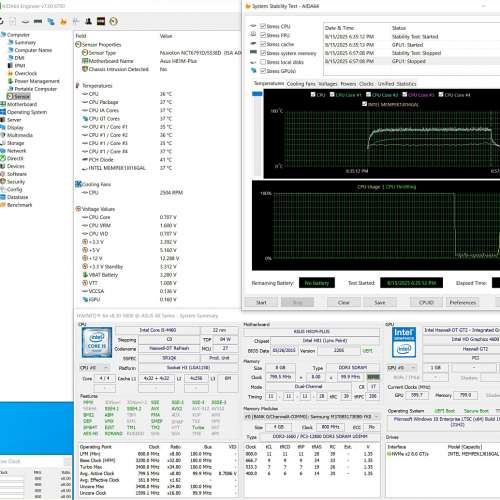
Task: Open the memory benchmark toolbar icon
Action: click(x=38, y=21)
